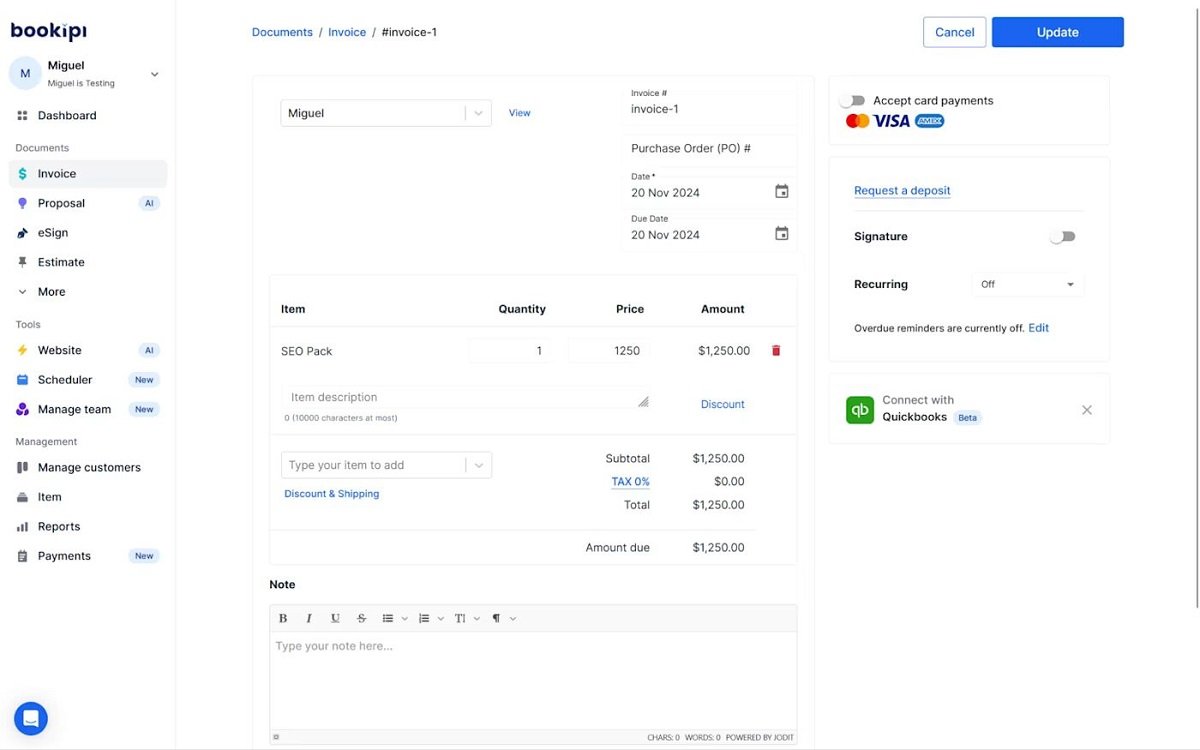Disable the invoice date field calendar toggle
This screenshot has height=750, width=1200.
pos(783,192)
